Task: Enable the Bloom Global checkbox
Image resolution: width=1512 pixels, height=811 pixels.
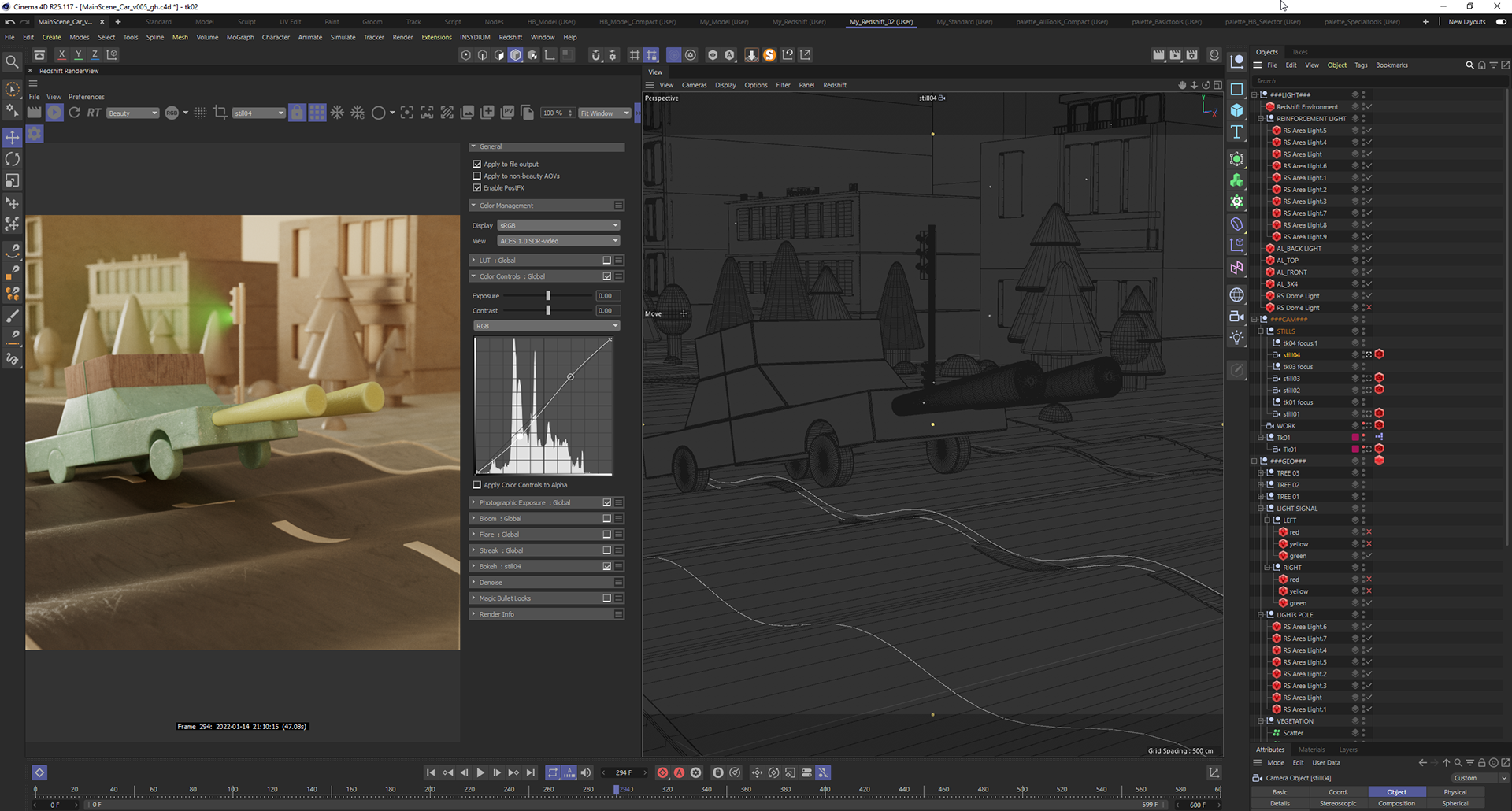Action: [x=606, y=518]
